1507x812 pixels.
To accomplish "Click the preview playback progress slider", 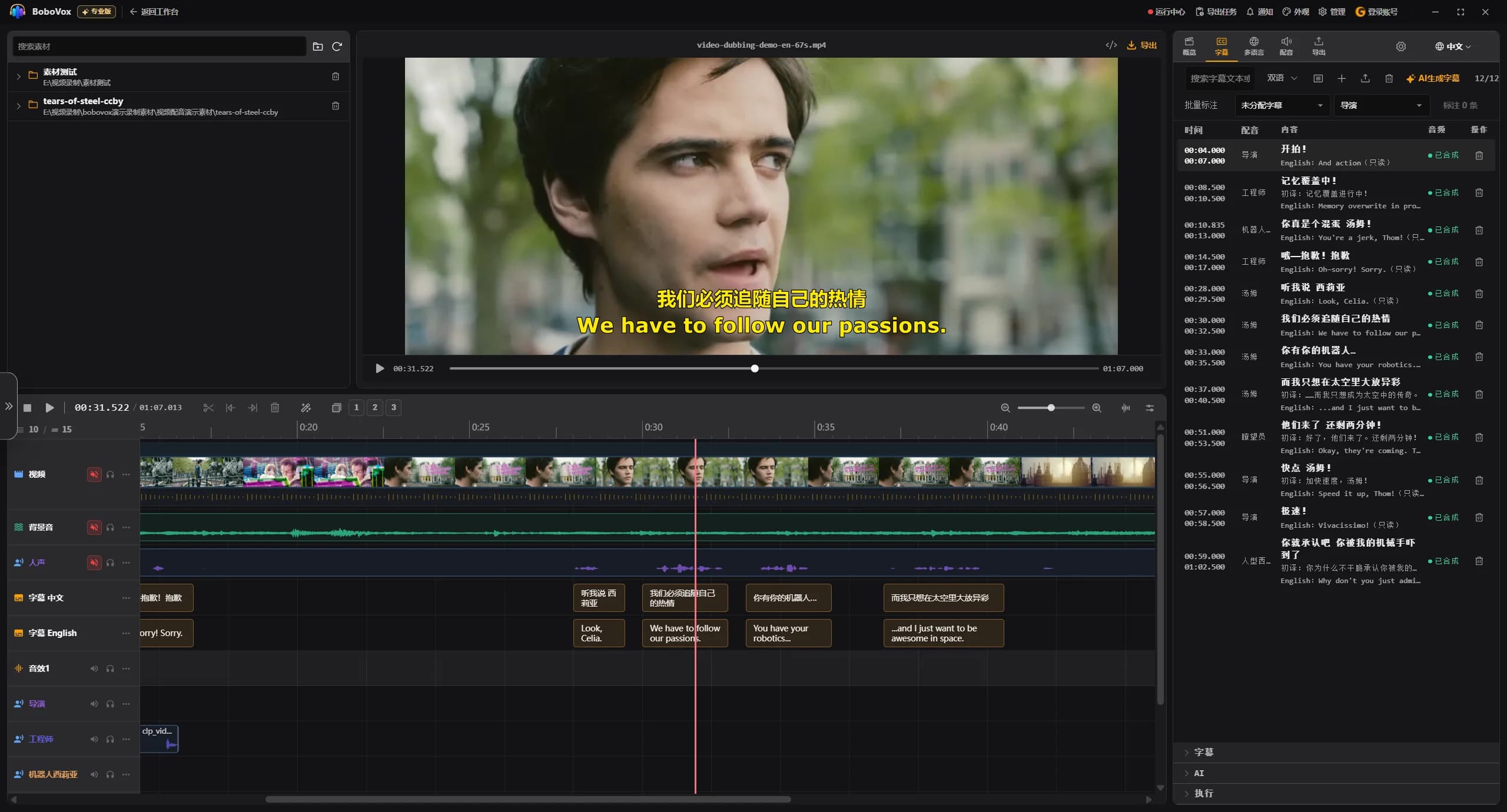I will click(x=774, y=369).
